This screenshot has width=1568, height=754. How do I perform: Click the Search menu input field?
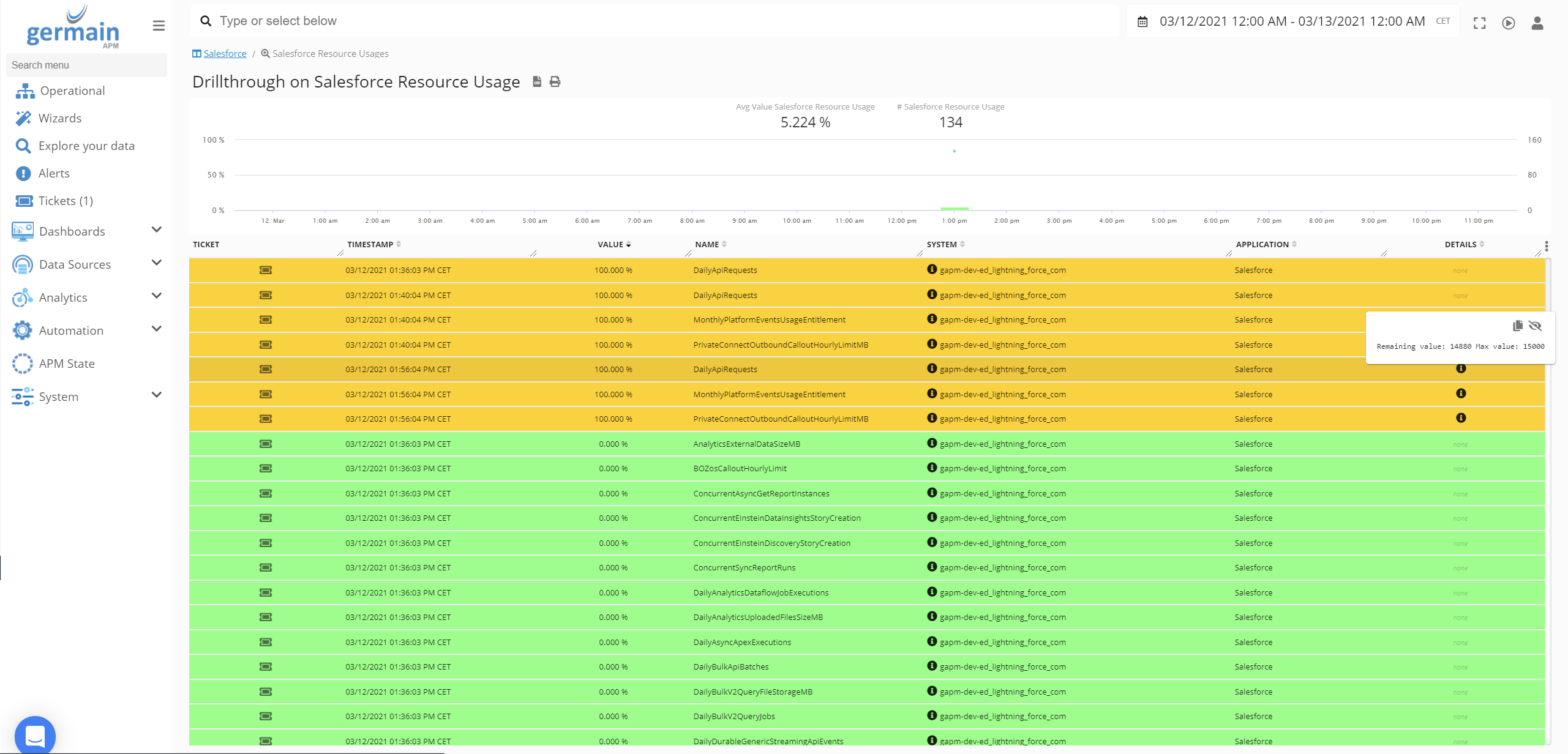[x=86, y=65]
